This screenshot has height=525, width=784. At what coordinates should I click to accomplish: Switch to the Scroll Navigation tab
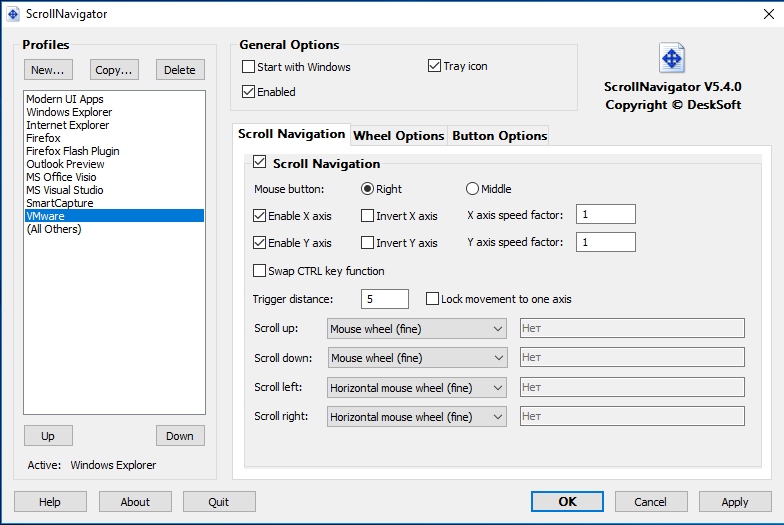coord(292,134)
